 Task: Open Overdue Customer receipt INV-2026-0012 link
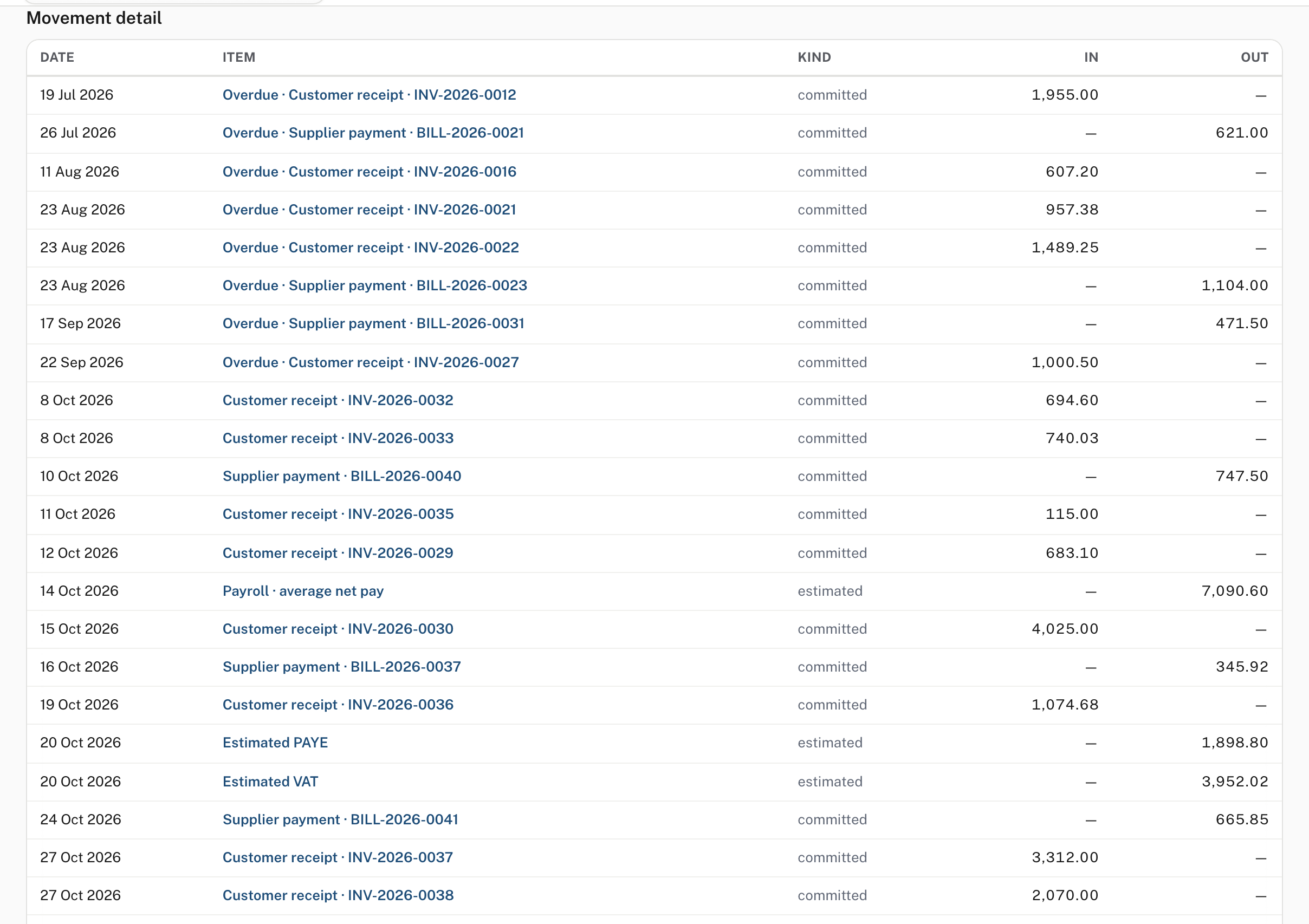369,95
